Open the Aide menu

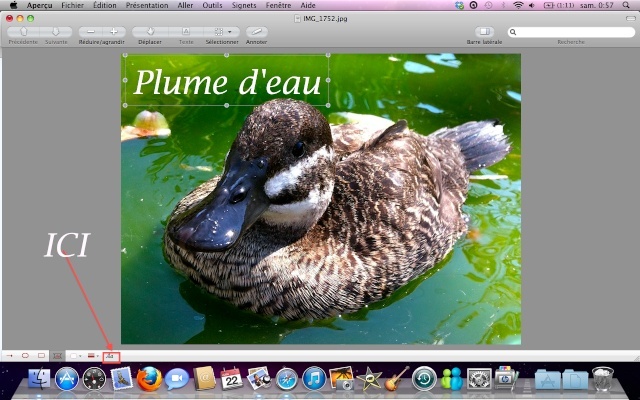pos(308,5)
